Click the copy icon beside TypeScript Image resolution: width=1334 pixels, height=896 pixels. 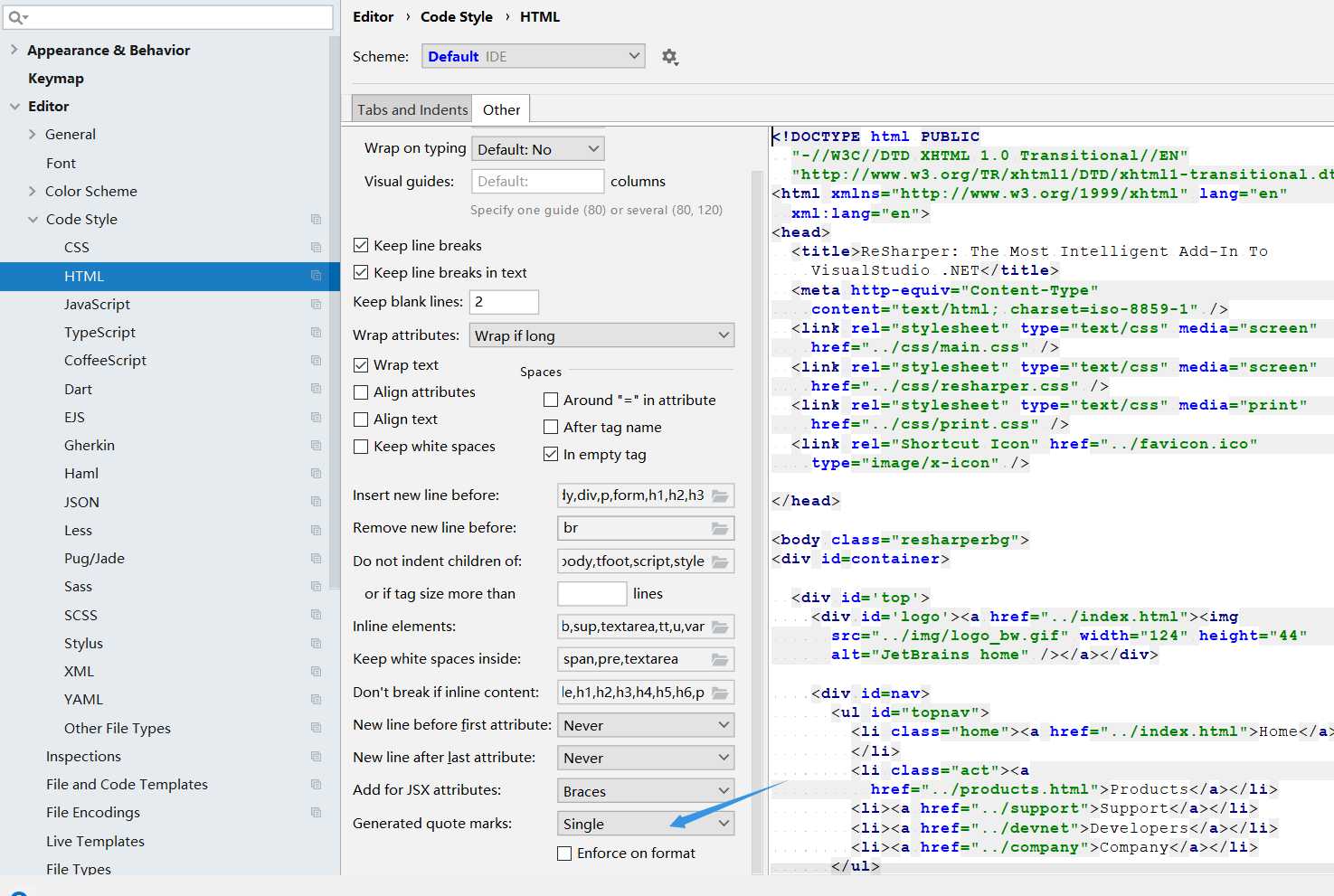[316, 332]
